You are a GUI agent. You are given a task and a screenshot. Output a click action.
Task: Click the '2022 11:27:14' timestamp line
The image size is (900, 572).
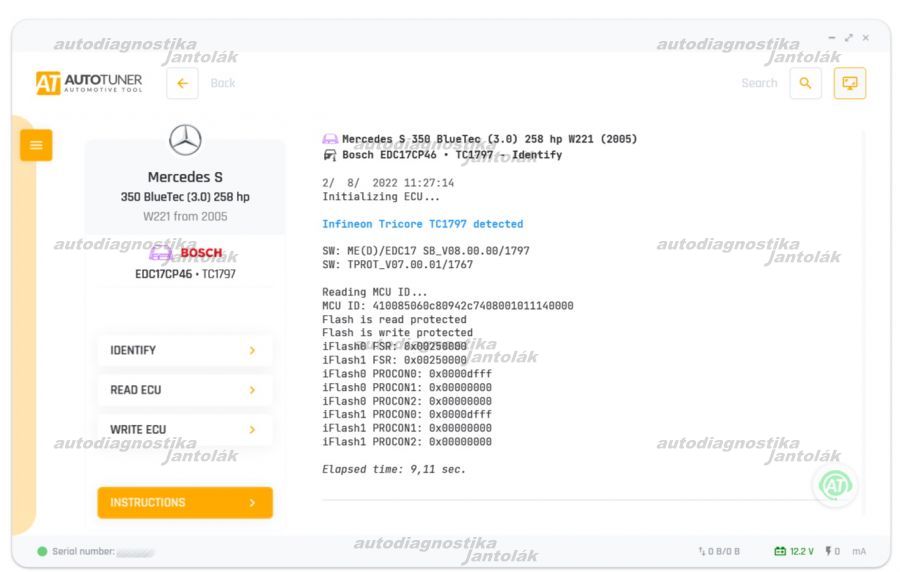click(x=388, y=183)
